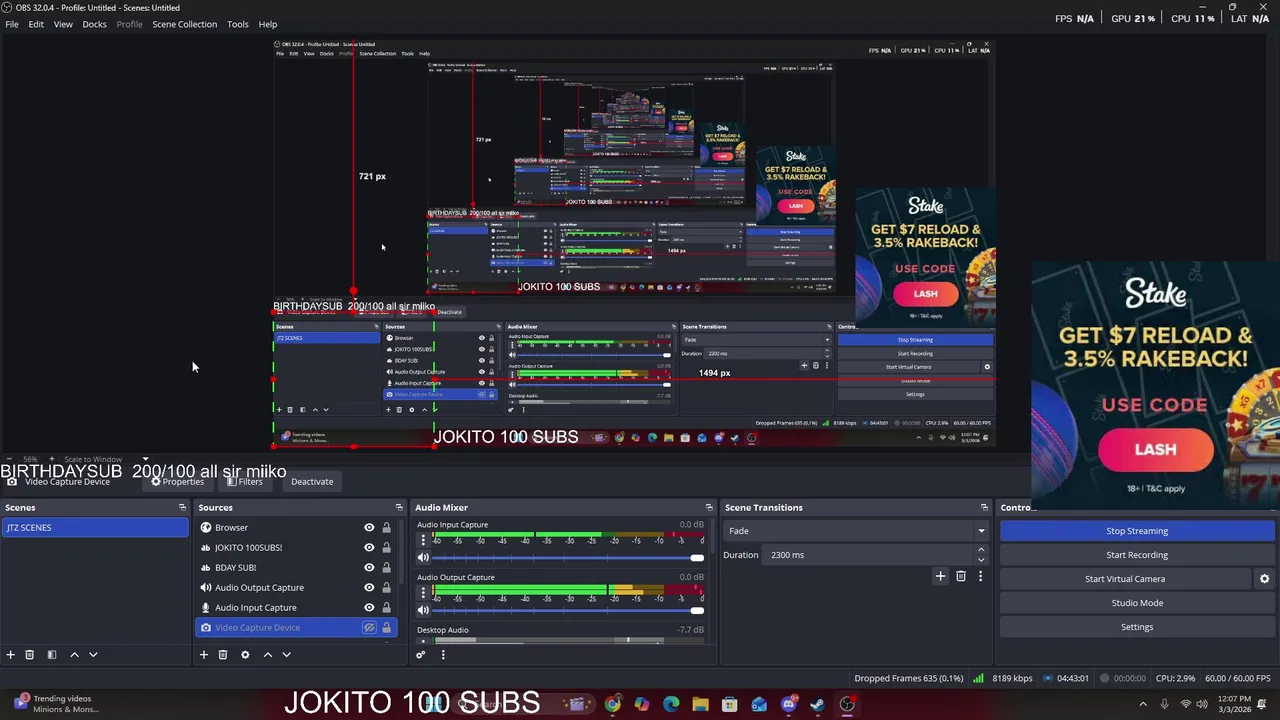The width and height of the screenshot is (1280, 720).
Task: Hide the BDAY SUB! source
Action: [x=369, y=568]
